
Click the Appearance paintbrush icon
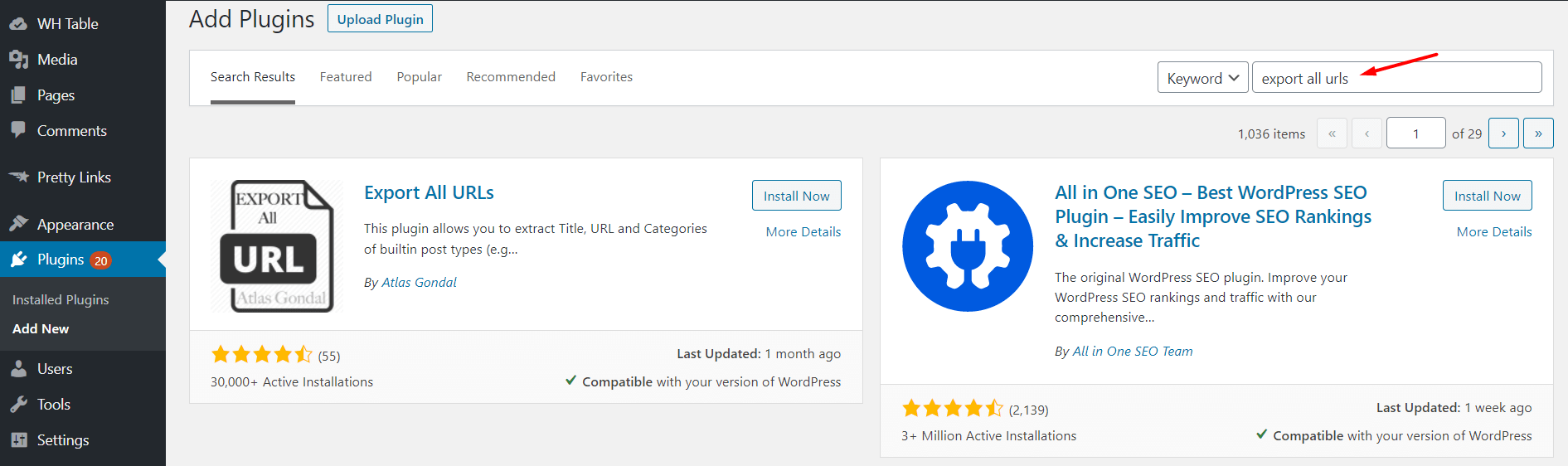click(18, 224)
